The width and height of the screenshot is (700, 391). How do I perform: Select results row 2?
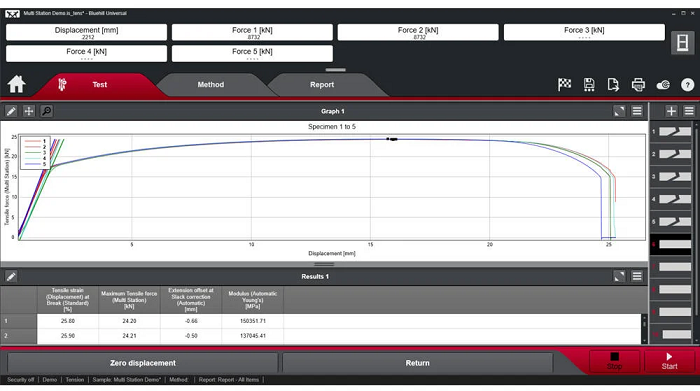tap(321, 336)
